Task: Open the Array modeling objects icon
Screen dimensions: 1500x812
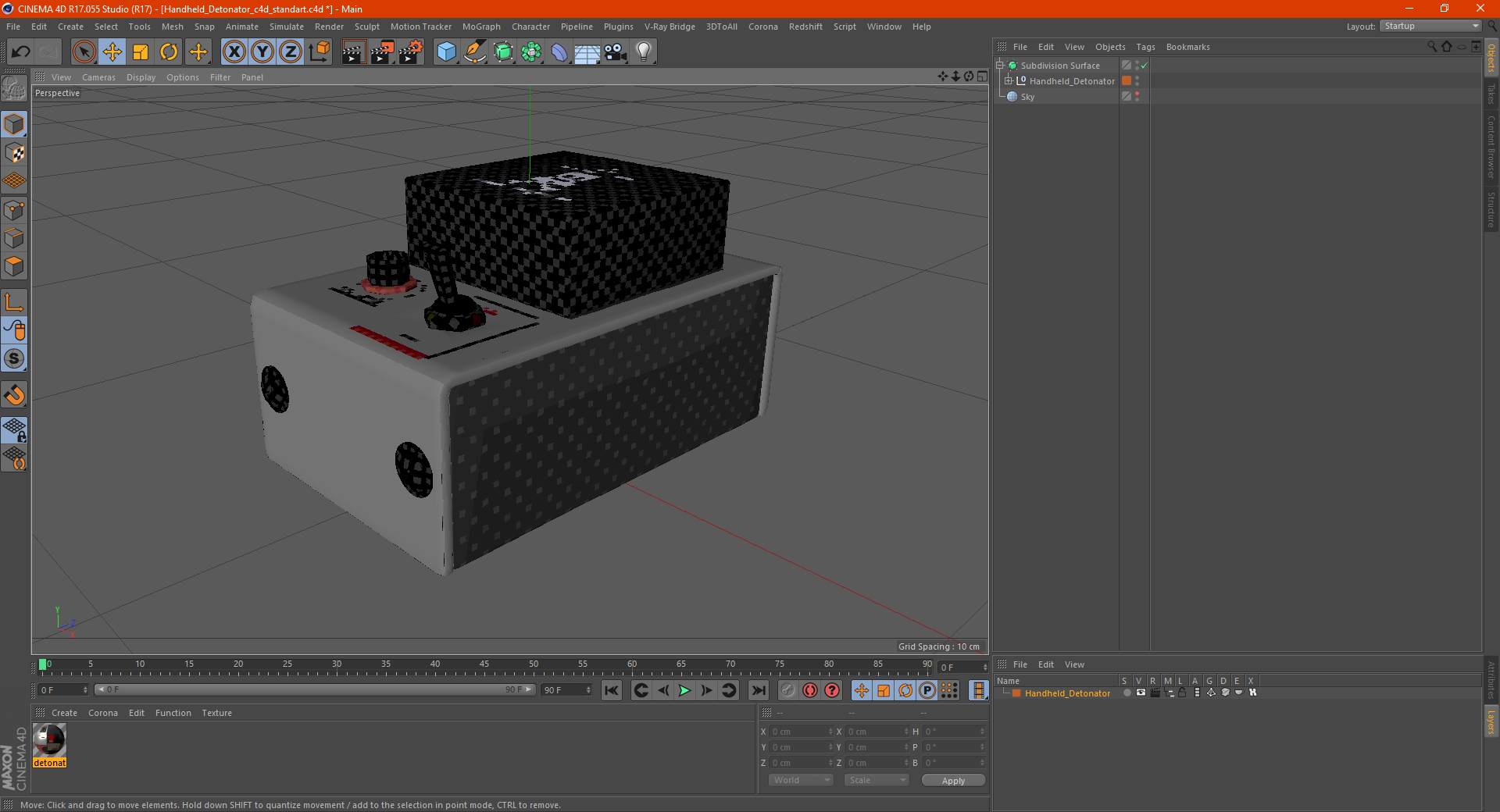Action: (x=531, y=52)
